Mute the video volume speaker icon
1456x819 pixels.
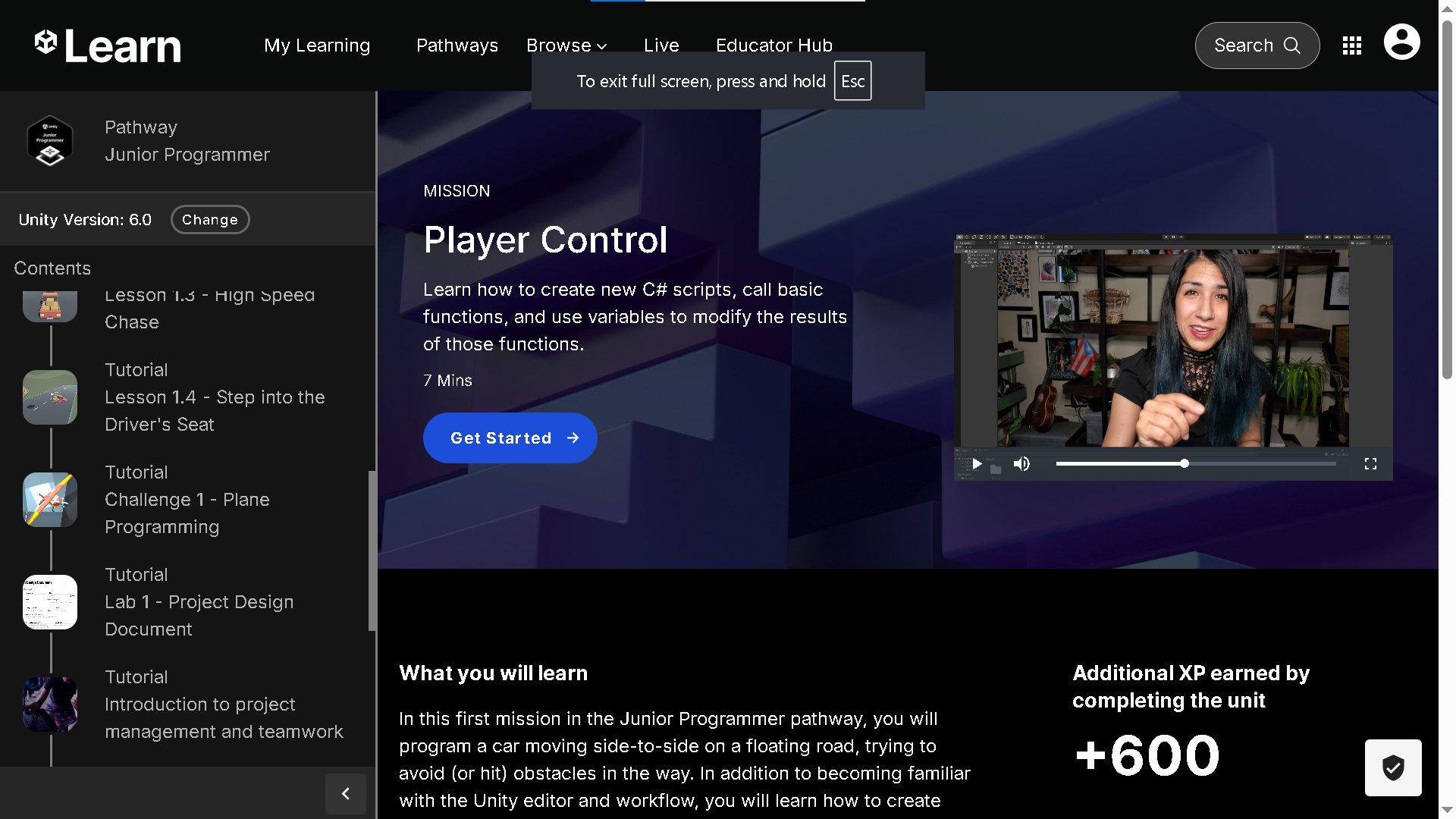(1021, 464)
